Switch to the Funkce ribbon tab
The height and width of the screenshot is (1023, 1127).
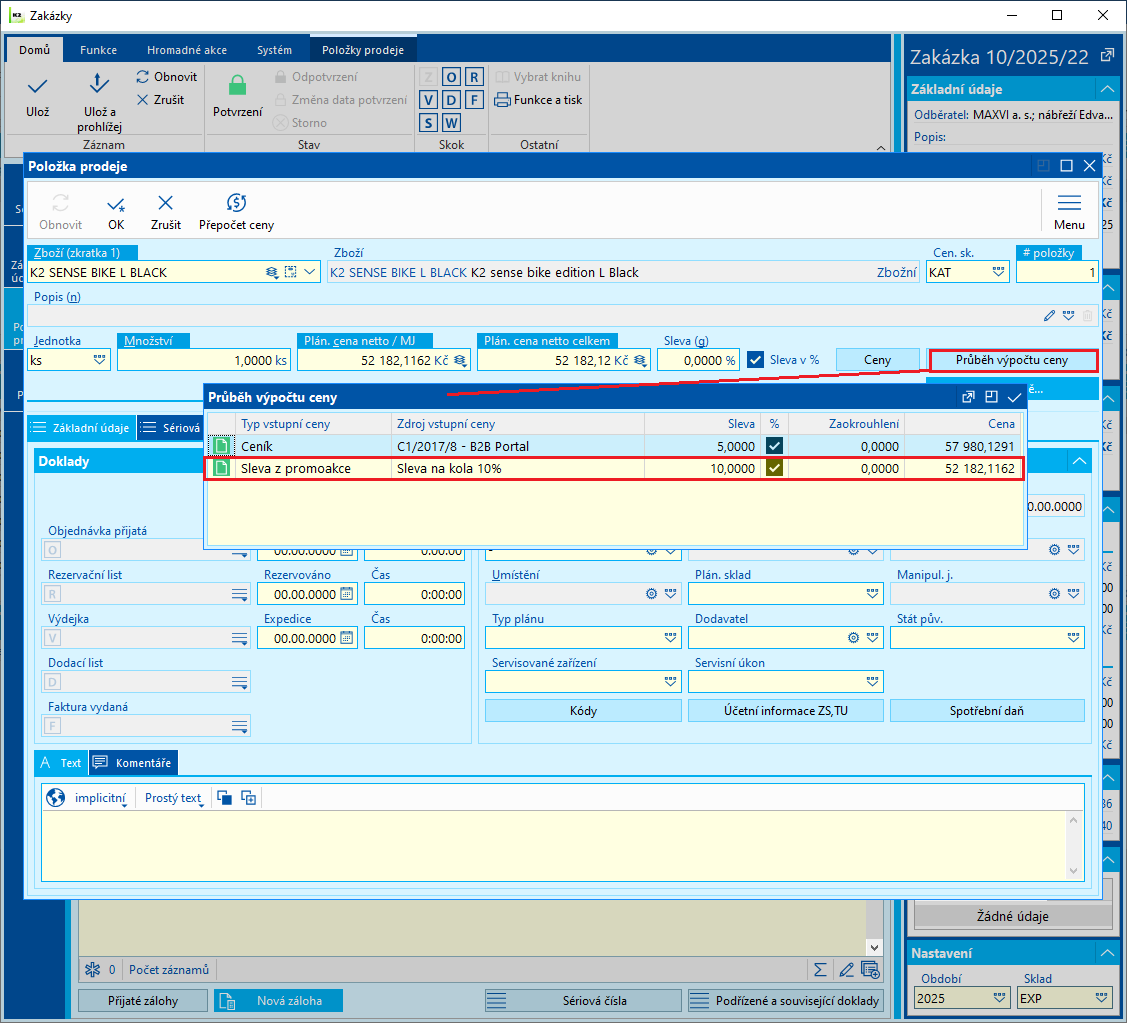point(98,50)
